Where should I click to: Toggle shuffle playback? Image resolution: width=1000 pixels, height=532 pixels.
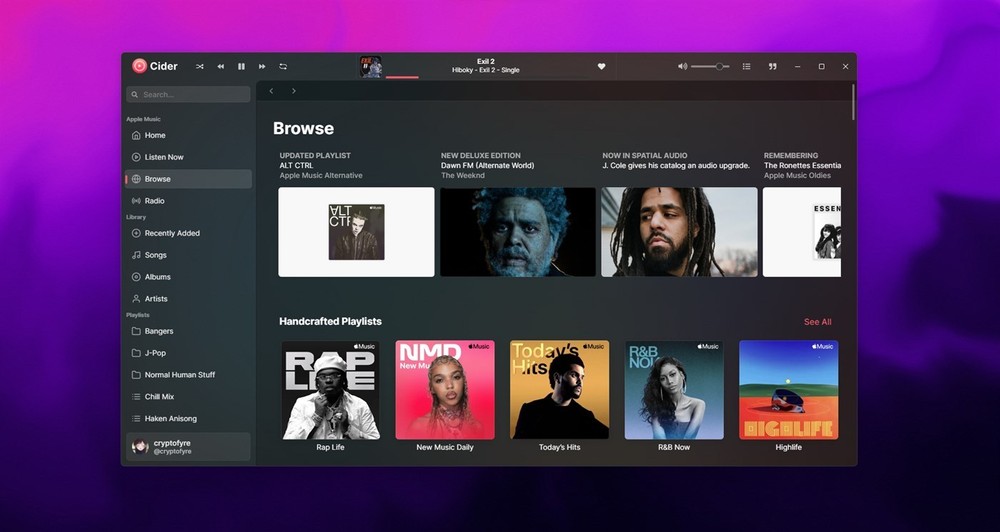point(200,66)
